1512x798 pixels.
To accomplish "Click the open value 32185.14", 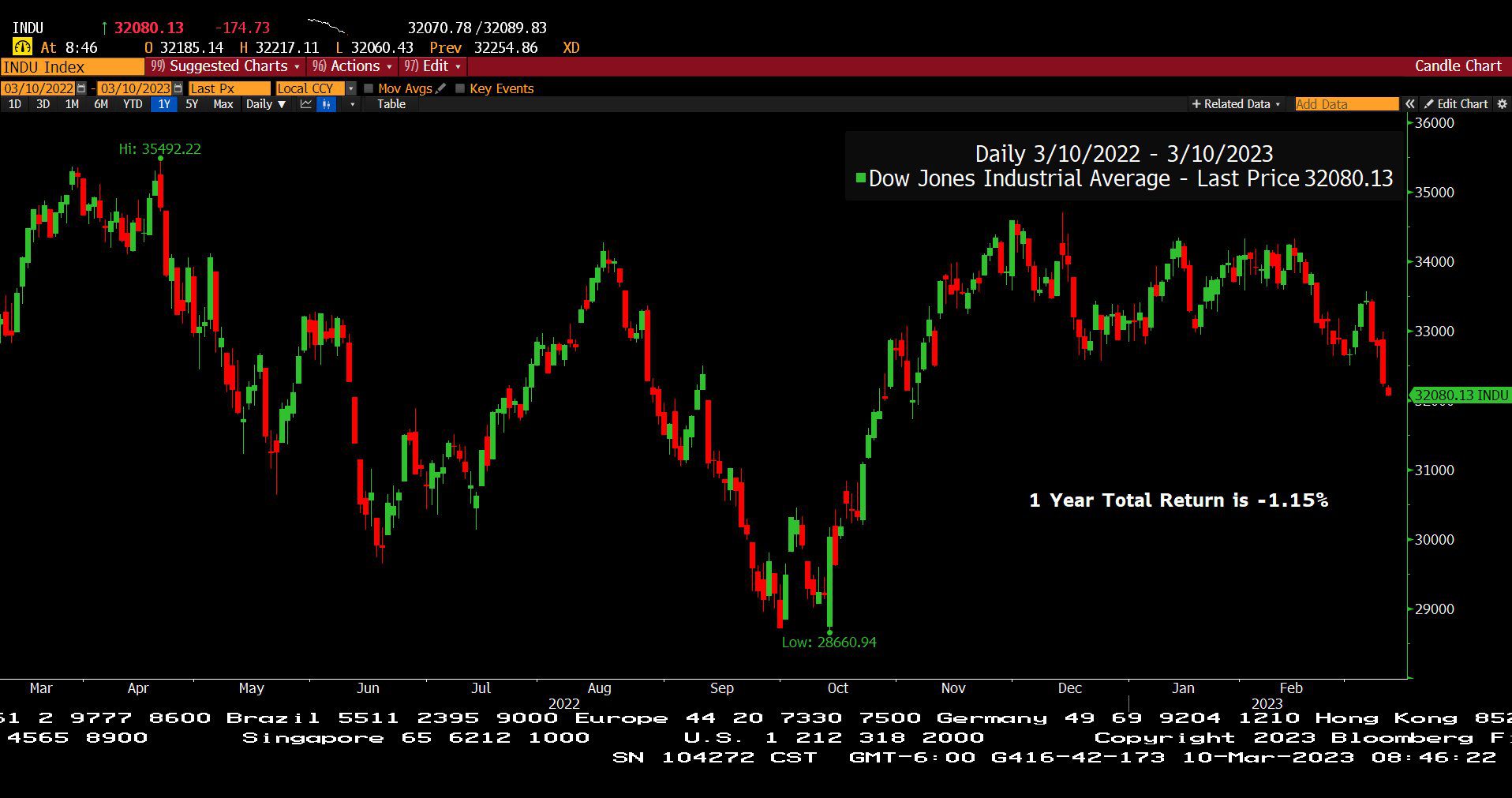I will tap(192, 48).
